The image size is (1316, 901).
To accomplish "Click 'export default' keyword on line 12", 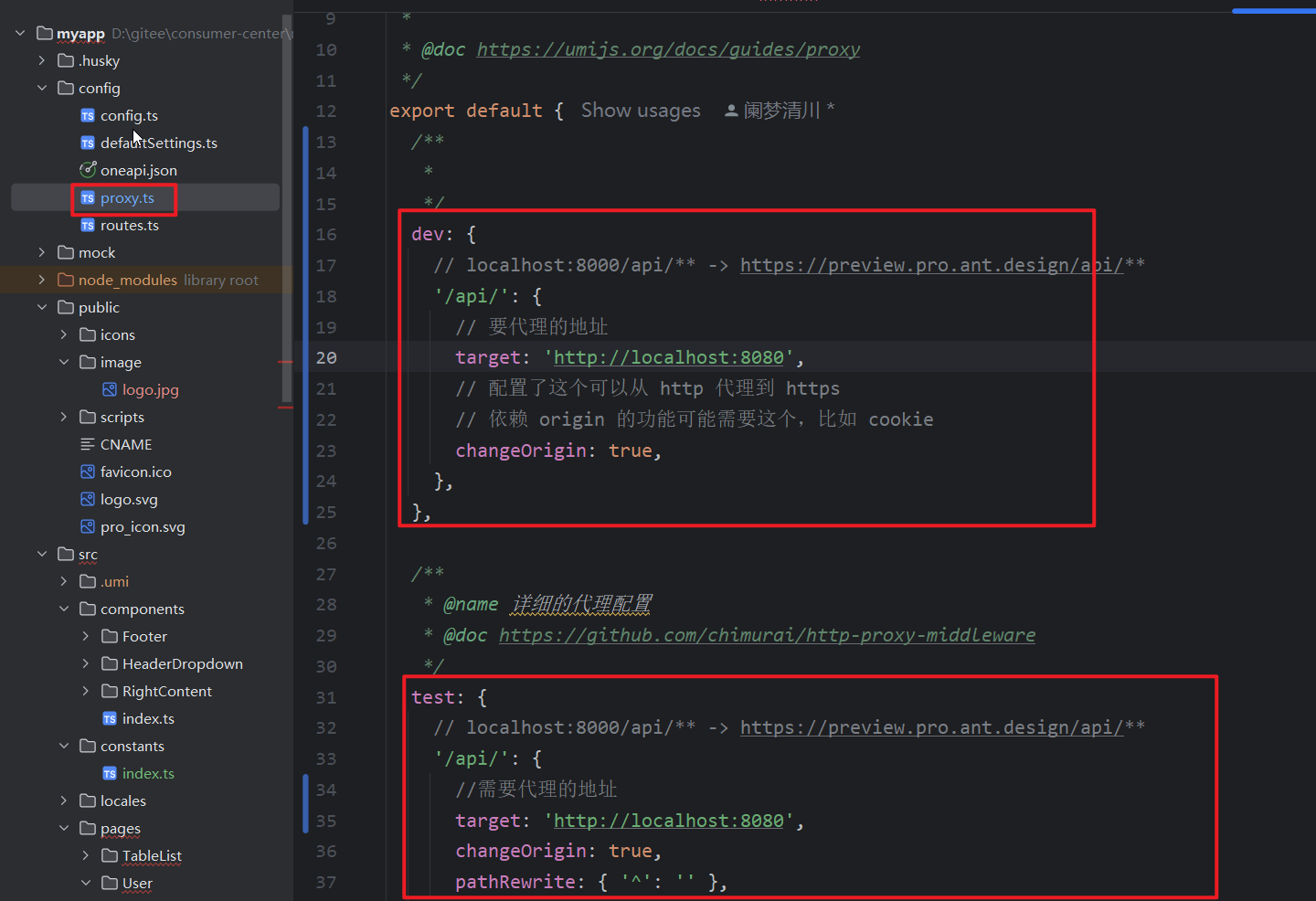I will tap(465, 111).
